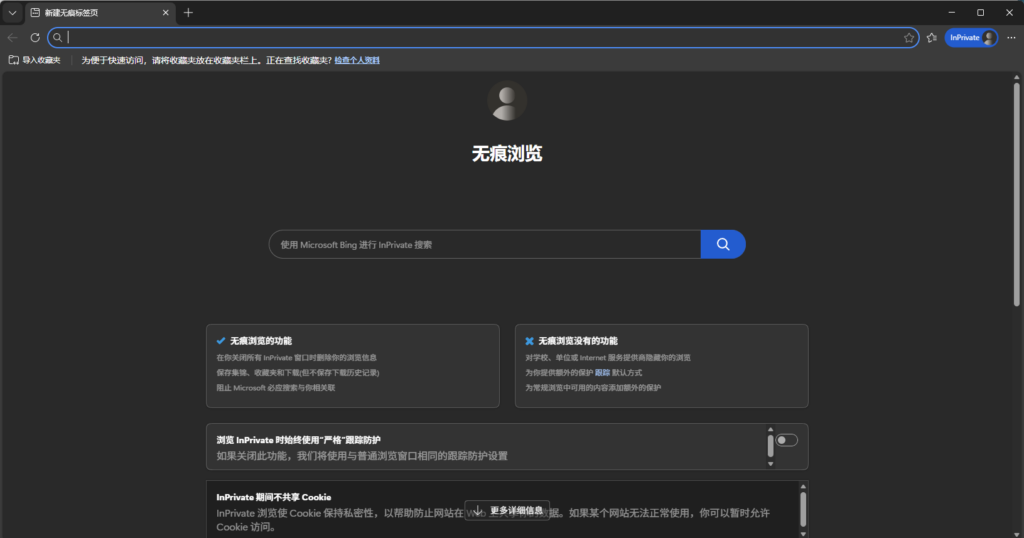Screen dimensions: 1024x538
Task: Close the 新建无痕标签页 tab
Action: pyautogui.click(x=164, y=12)
